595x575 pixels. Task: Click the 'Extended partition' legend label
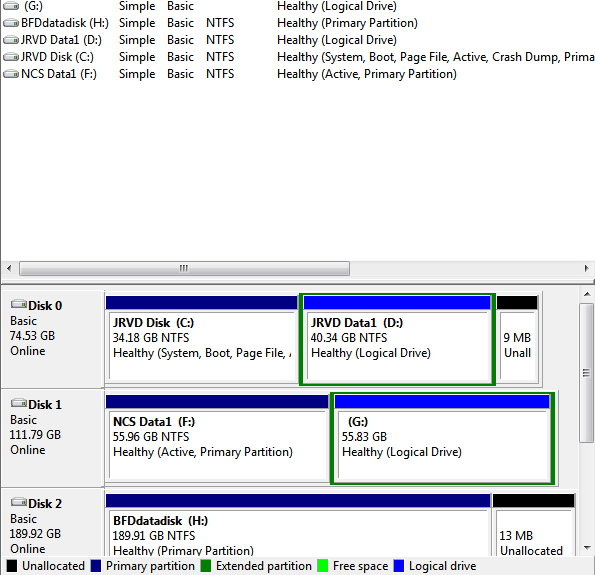pyautogui.click(x=264, y=566)
